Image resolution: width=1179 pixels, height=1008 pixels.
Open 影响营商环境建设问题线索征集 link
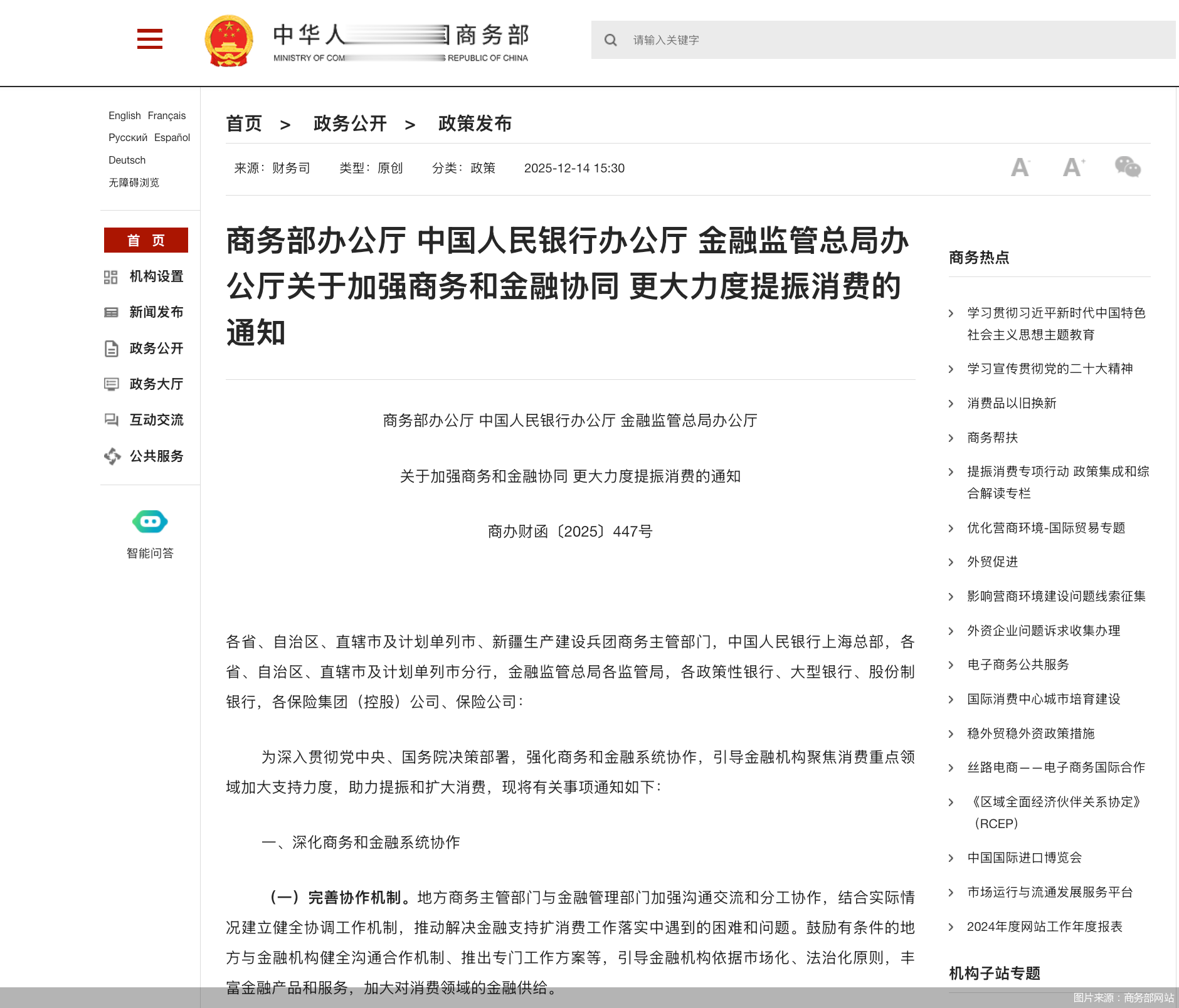click(1057, 596)
